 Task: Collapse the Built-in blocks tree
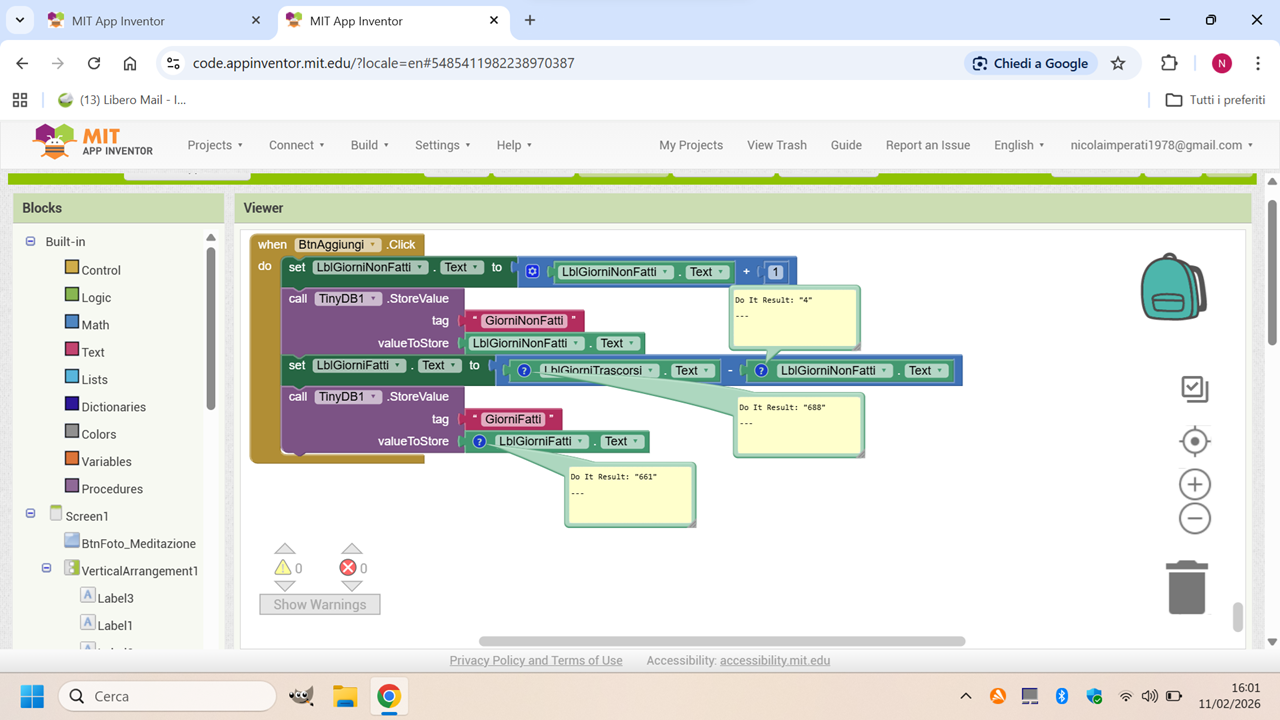coord(30,242)
